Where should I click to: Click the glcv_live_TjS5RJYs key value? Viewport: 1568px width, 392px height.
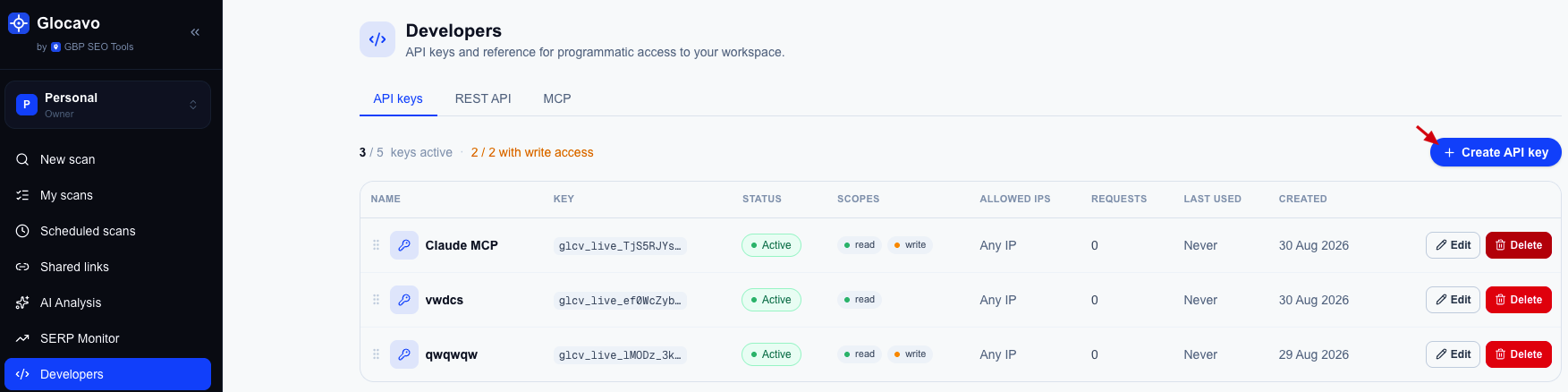pos(620,246)
